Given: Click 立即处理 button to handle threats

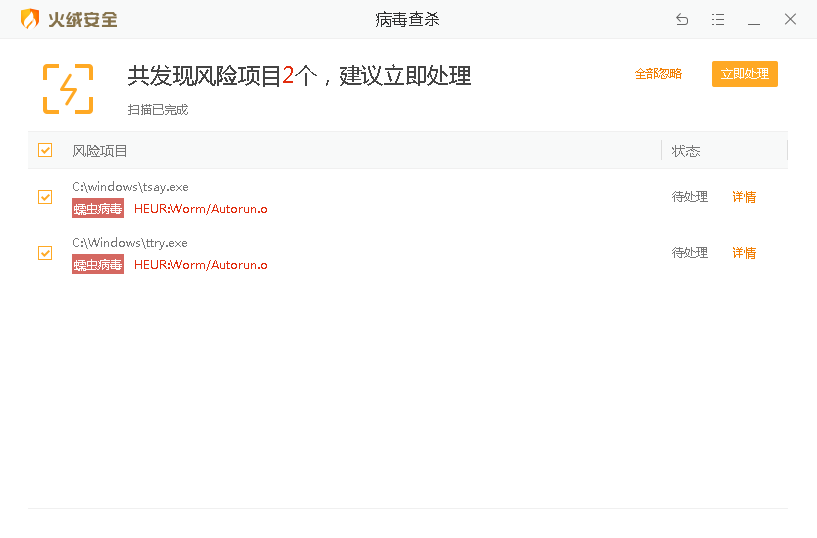Looking at the screenshot, I should coord(744,74).
